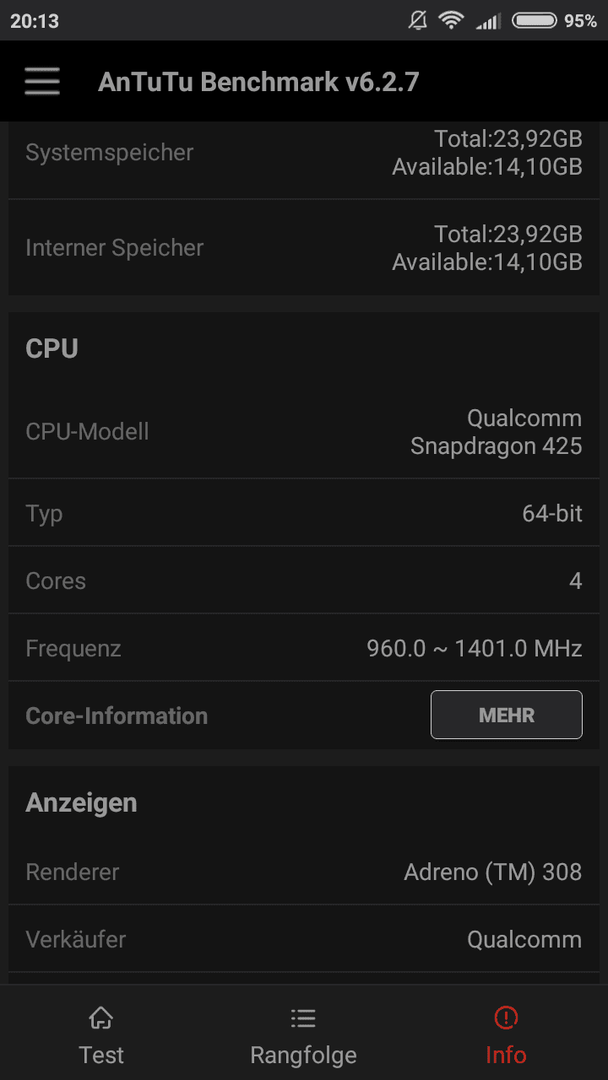
Task: Select the Interner Speicher storage row
Action: point(304,248)
